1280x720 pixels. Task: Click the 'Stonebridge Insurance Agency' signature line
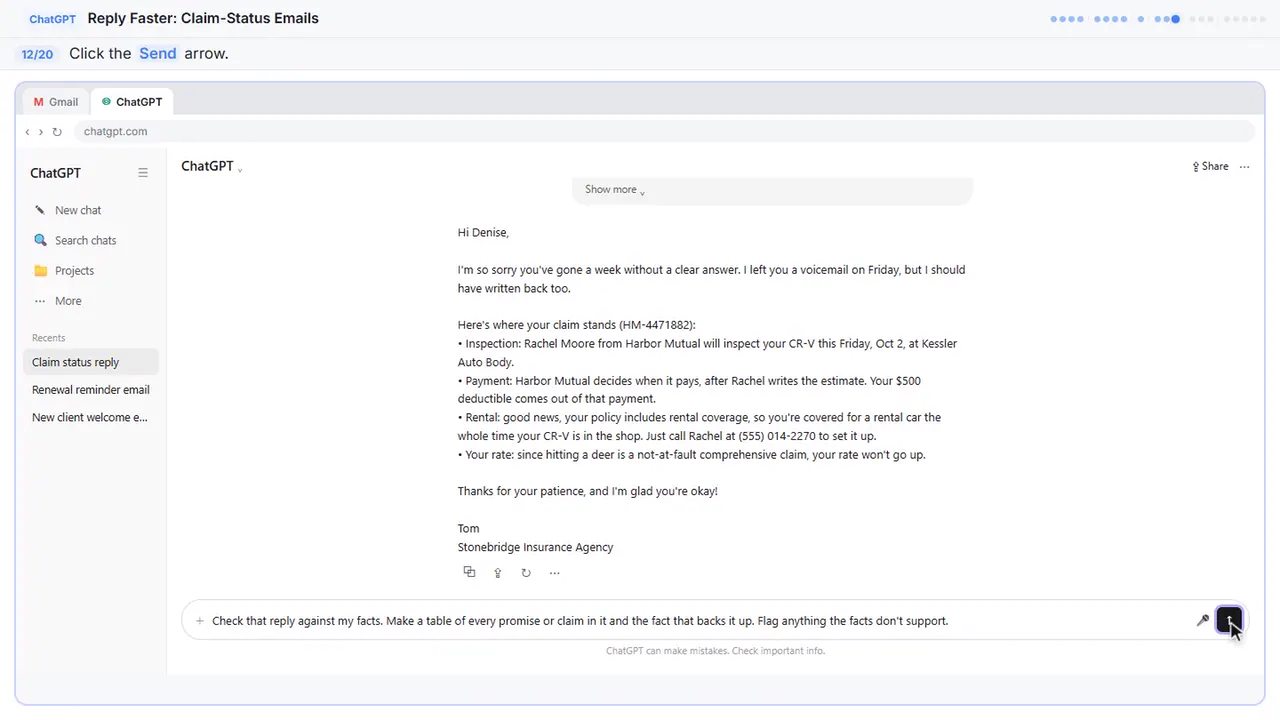535,548
